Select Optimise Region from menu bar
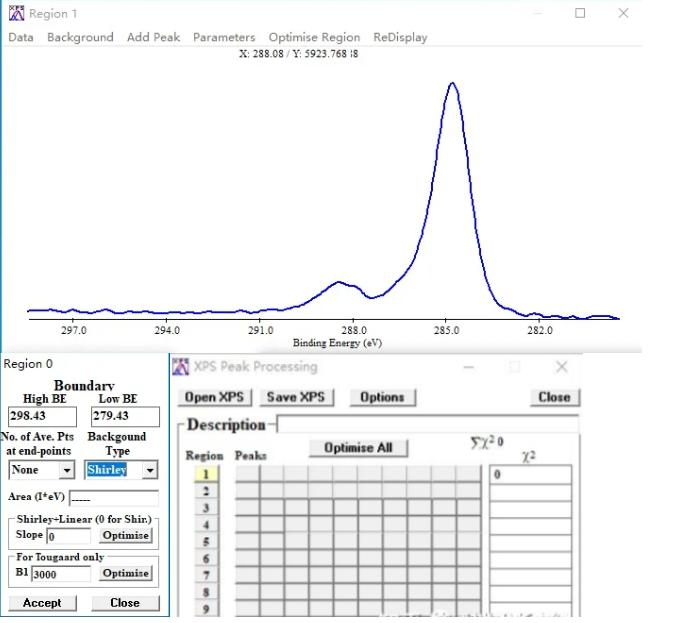This screenshot has width=675, height=623. tap(314, 37)
